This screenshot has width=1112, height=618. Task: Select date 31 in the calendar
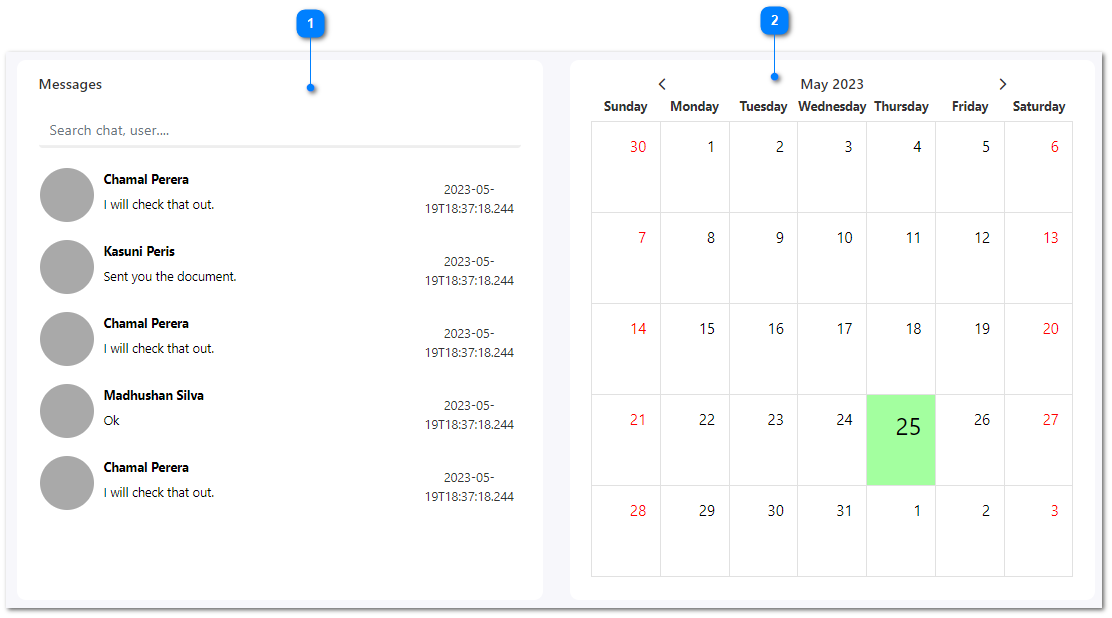pos(832,530)
